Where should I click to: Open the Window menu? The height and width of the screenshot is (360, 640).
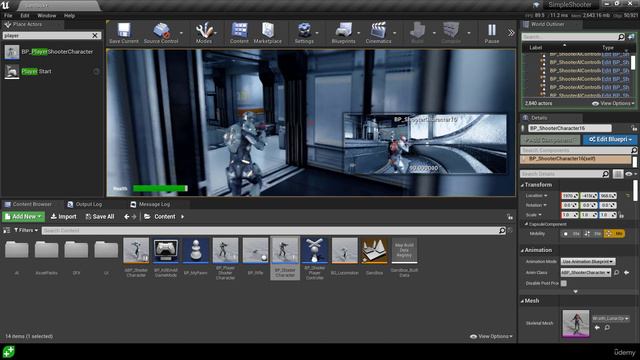coord(47,16)
